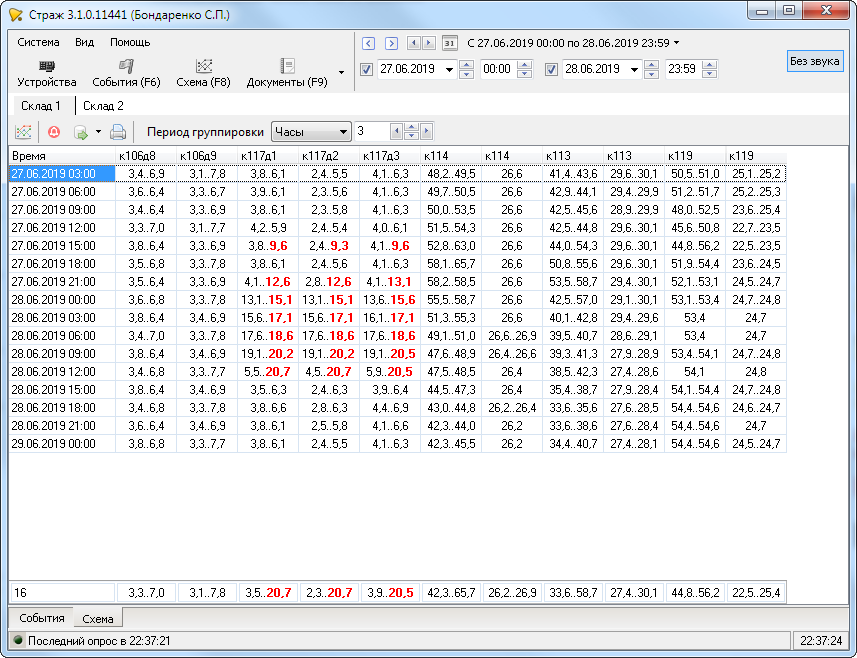Expand the period range dropdown arrow after 23:59
The width and height of the screenshot is (857, 658).
tap(677, 43)
